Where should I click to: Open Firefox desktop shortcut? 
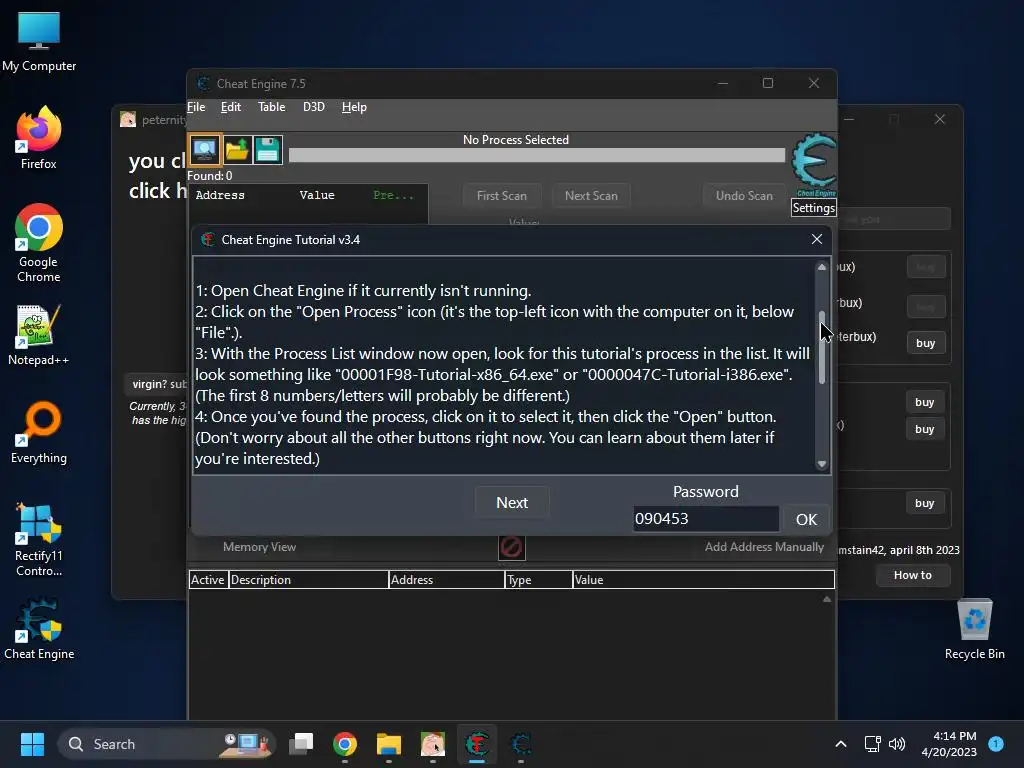point(39,138)
